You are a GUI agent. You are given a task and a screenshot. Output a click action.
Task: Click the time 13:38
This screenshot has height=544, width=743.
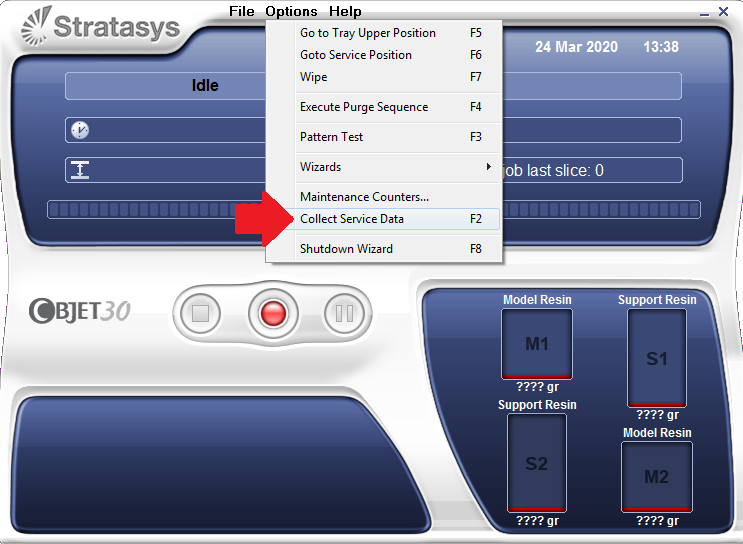(x=661, y=47)
